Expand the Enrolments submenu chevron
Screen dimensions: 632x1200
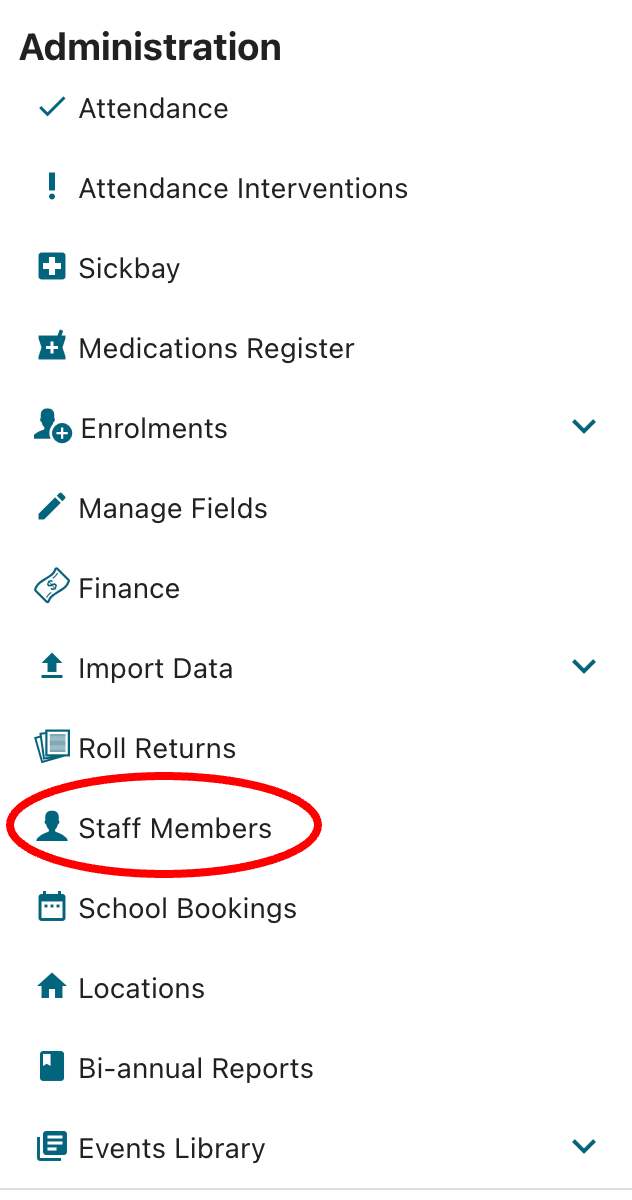tap(583, 427)
